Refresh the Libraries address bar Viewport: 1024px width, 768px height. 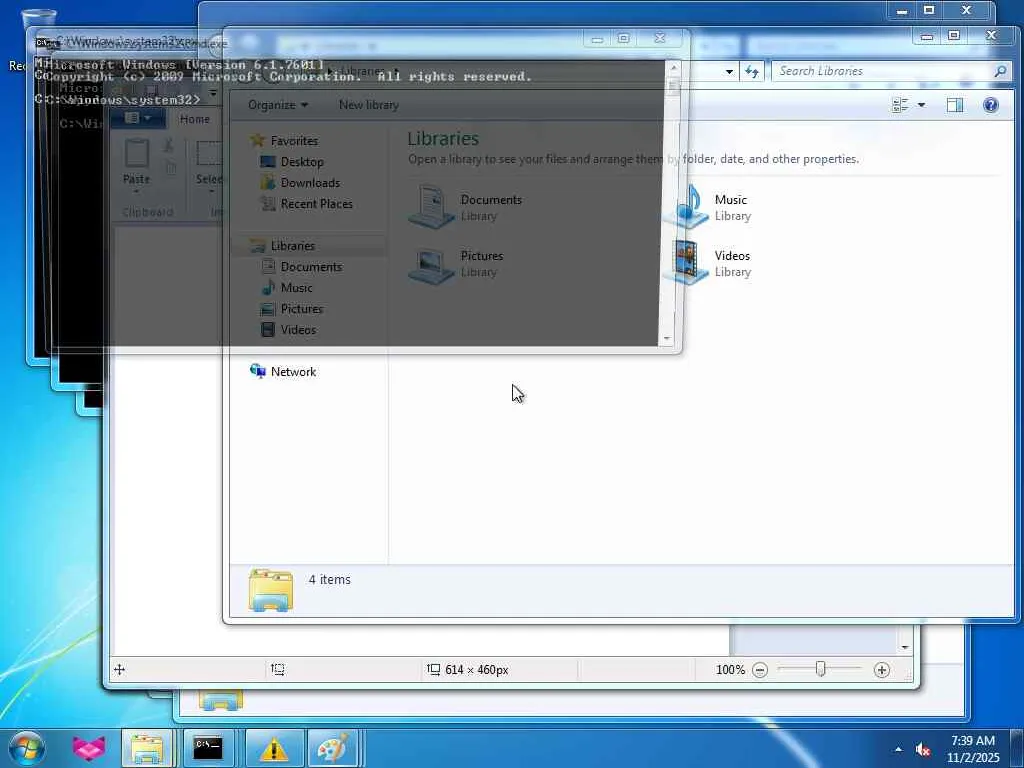[x=752, y=71]
